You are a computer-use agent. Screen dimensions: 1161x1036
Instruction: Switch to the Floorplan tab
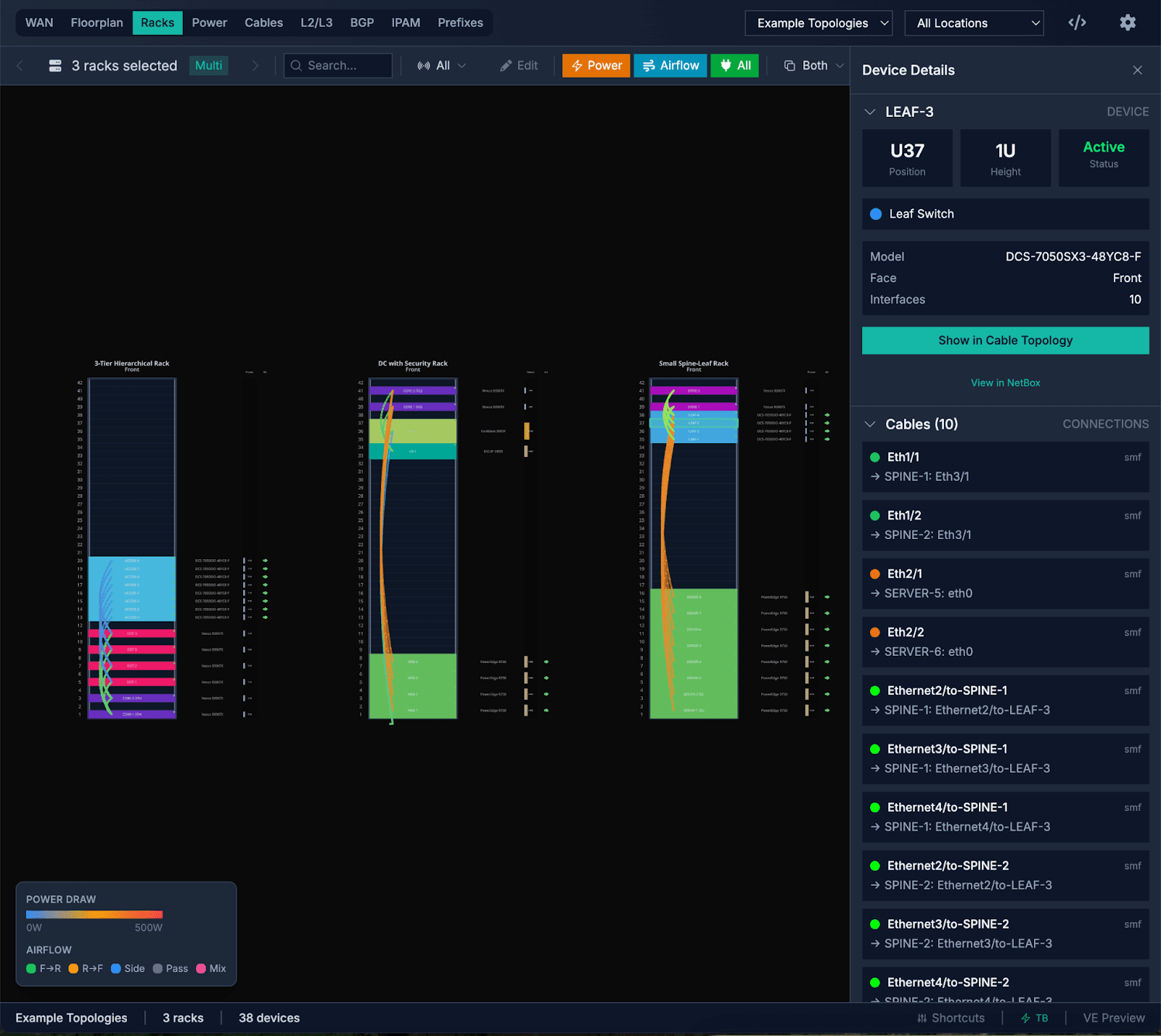tap(97, 22)
